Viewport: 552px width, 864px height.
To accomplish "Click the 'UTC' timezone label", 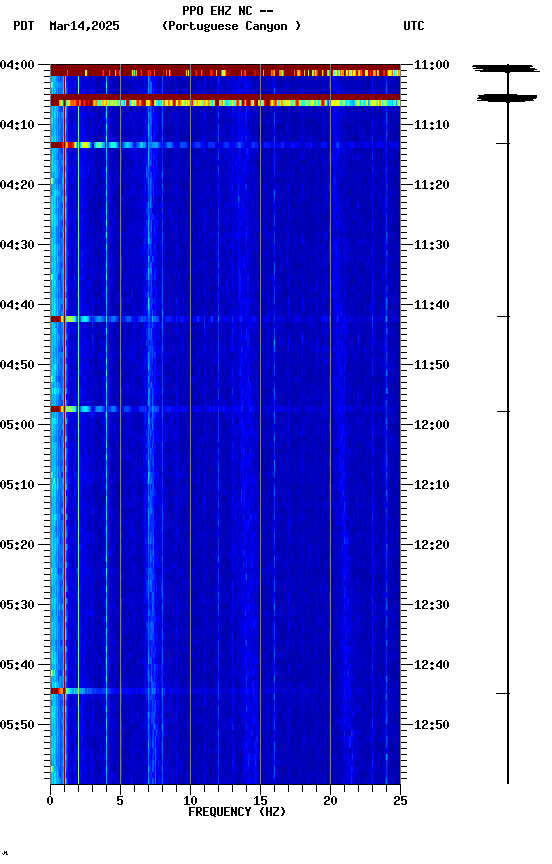I will [414, 26].
